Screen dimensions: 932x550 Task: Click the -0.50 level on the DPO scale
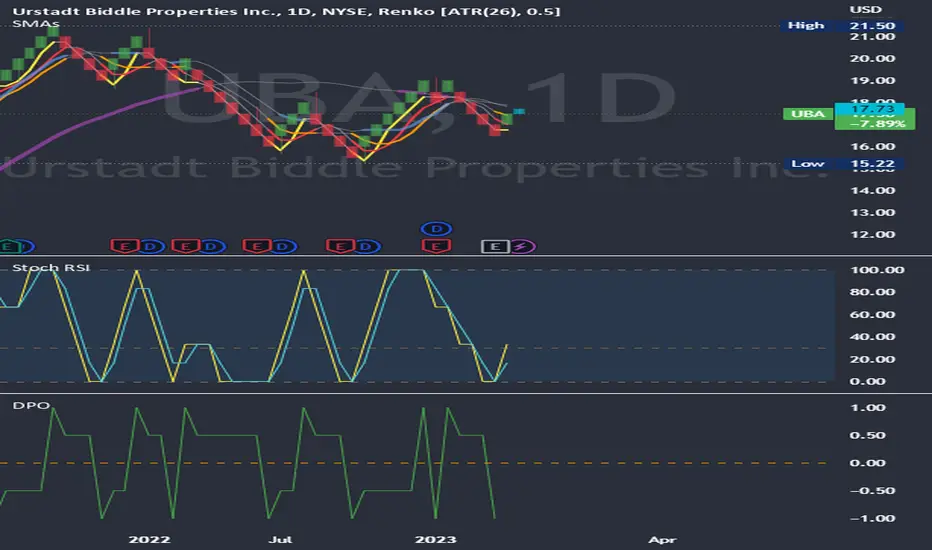[873, 491]
